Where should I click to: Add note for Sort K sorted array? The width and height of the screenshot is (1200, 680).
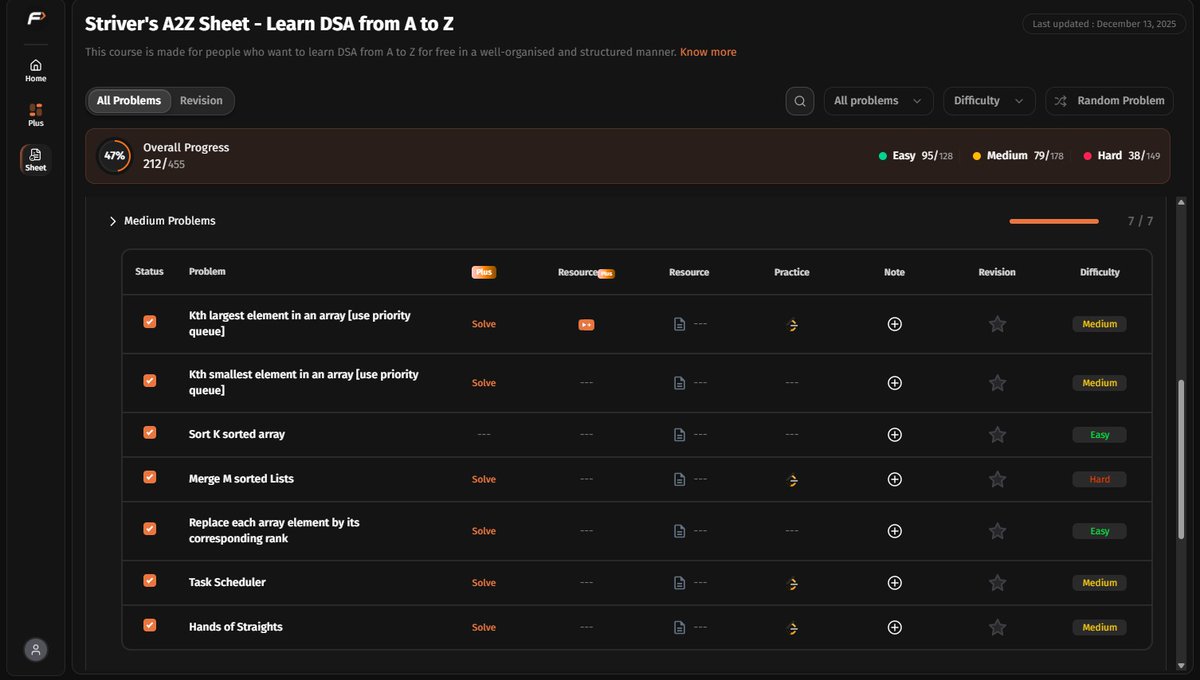[895, 435]
